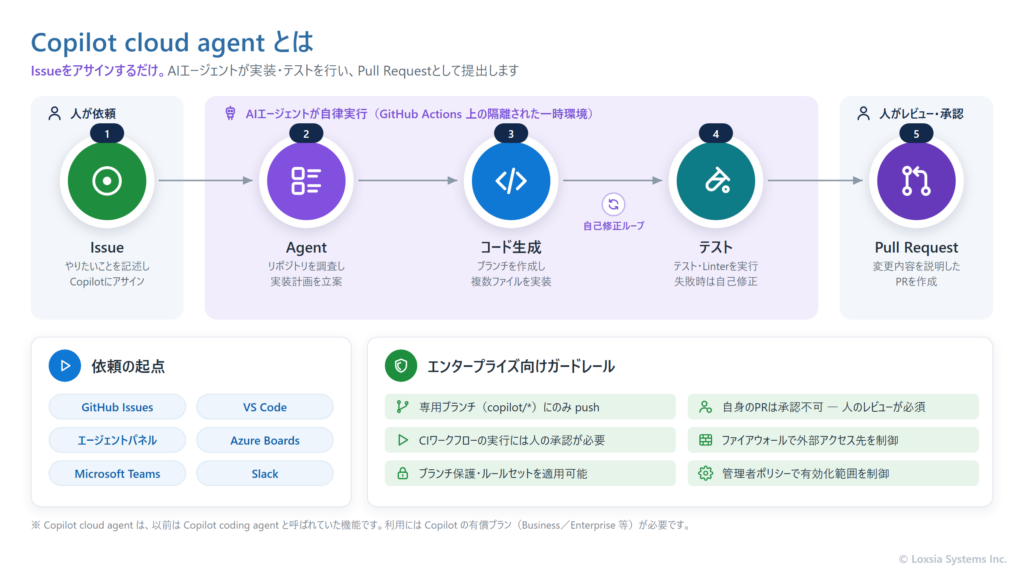Click the play icon beside CIワークフロー
This screenshot has width=1024, height=576.
[402, 440]
